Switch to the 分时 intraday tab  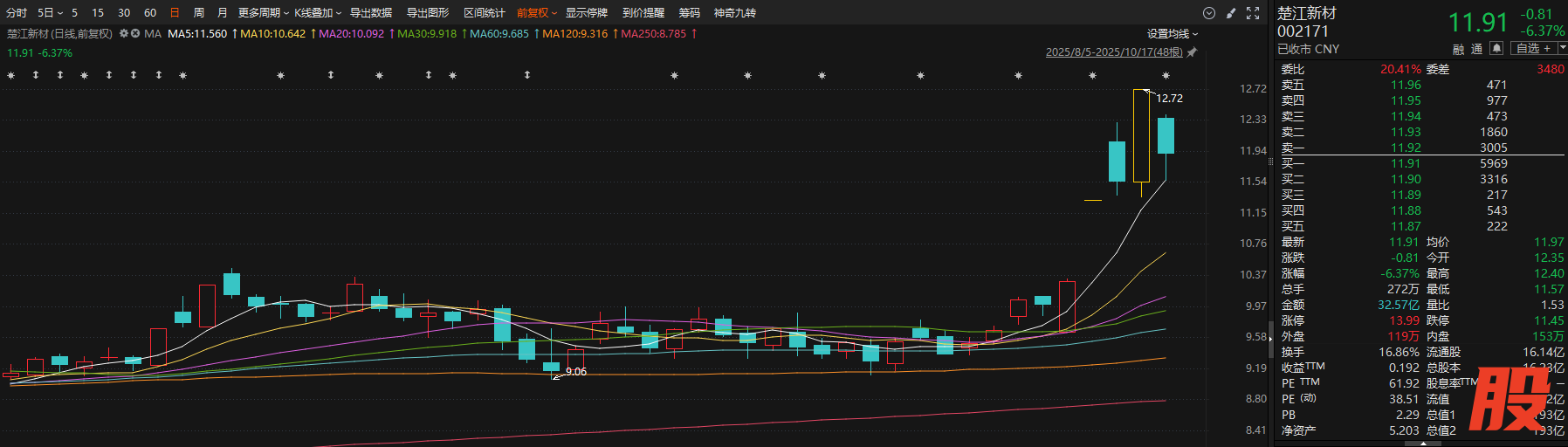point(17,13)
